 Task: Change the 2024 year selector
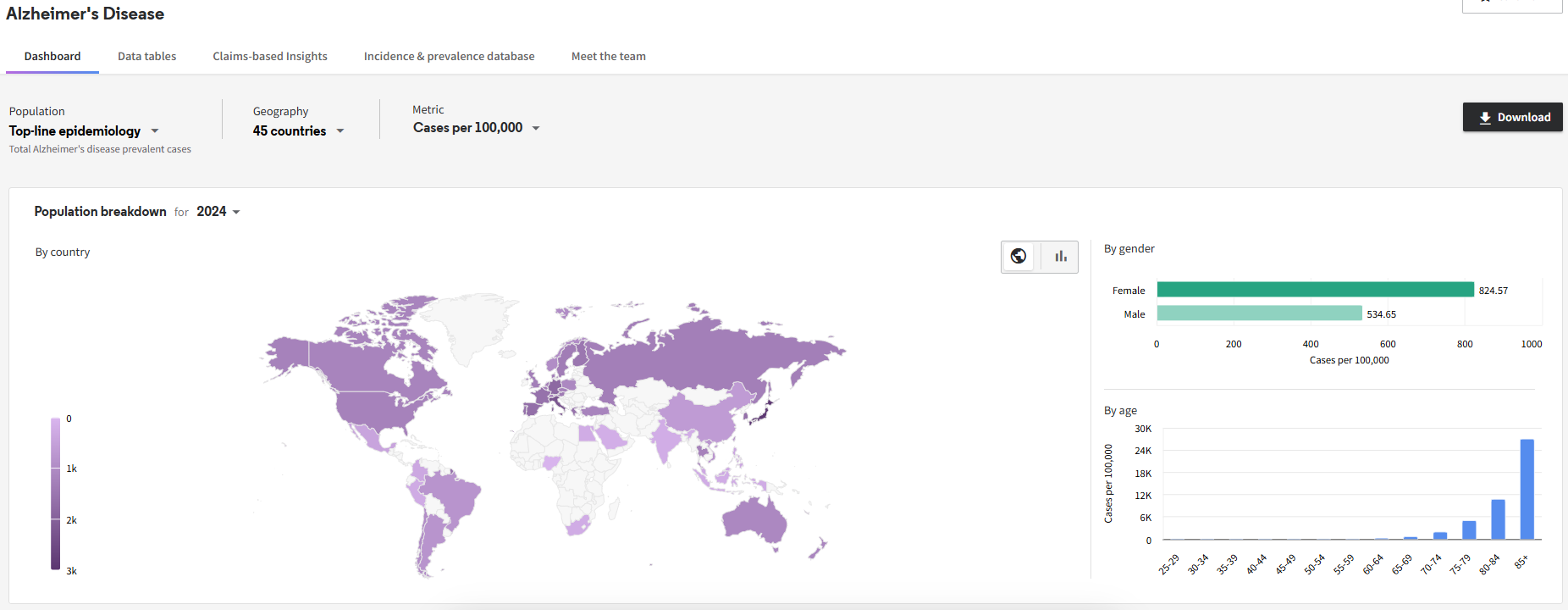218,212
